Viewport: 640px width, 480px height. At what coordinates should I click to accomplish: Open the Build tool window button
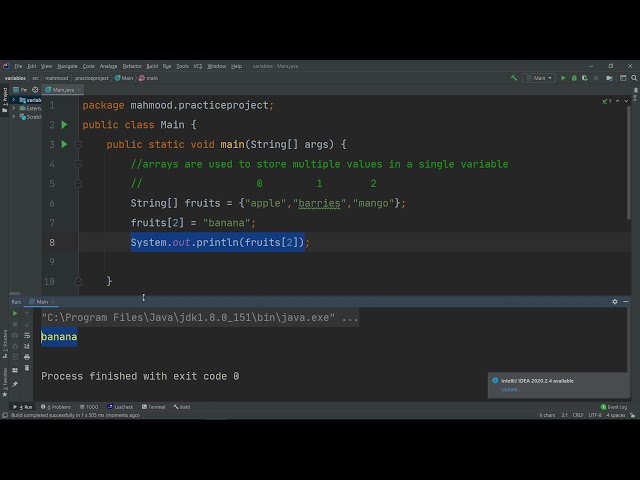point(182,407)
